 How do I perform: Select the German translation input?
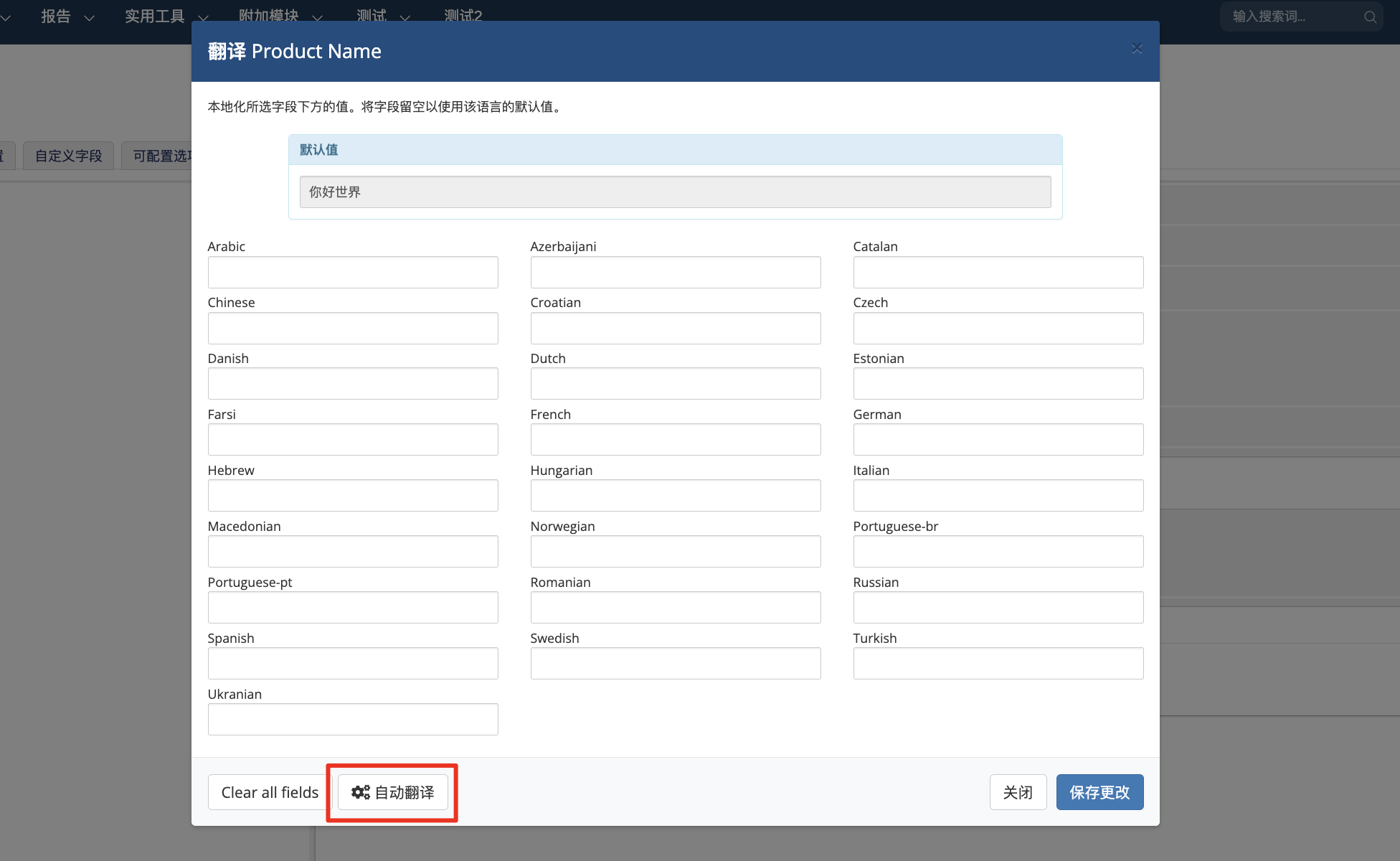tap(998, 440)
